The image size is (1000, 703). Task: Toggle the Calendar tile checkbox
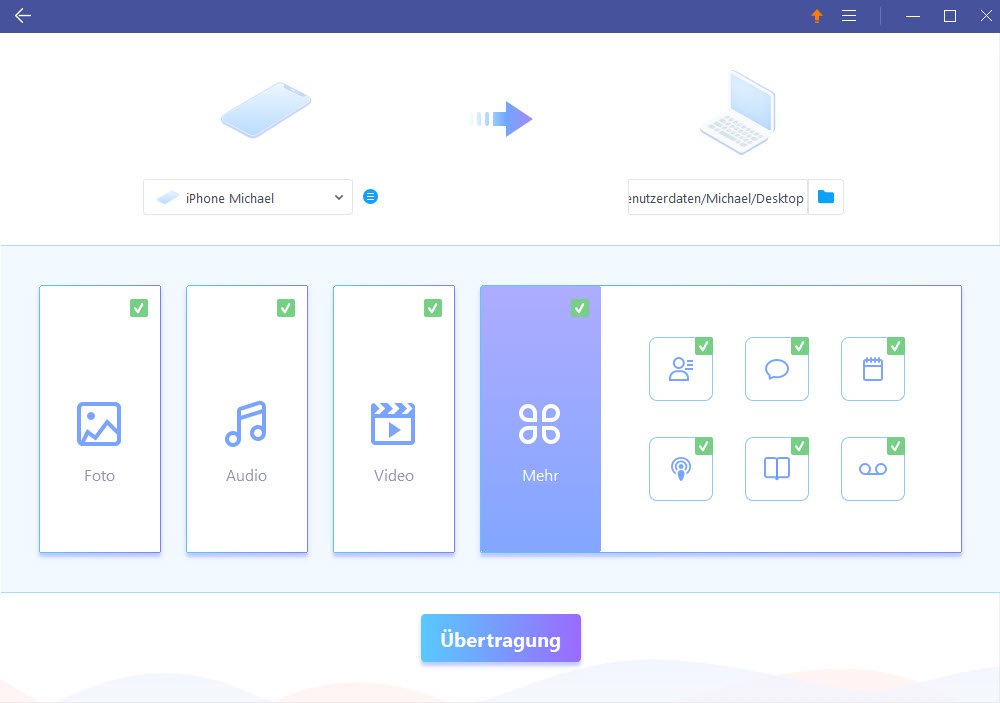pyautogui.click(x=896, y=346)
